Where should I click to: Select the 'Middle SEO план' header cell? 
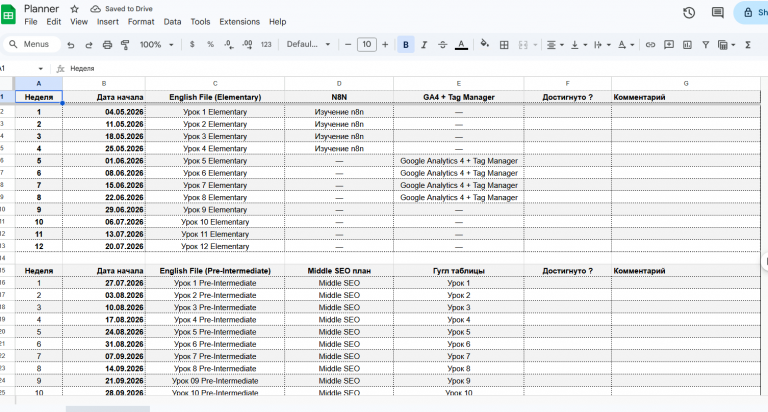click(339, 270)
